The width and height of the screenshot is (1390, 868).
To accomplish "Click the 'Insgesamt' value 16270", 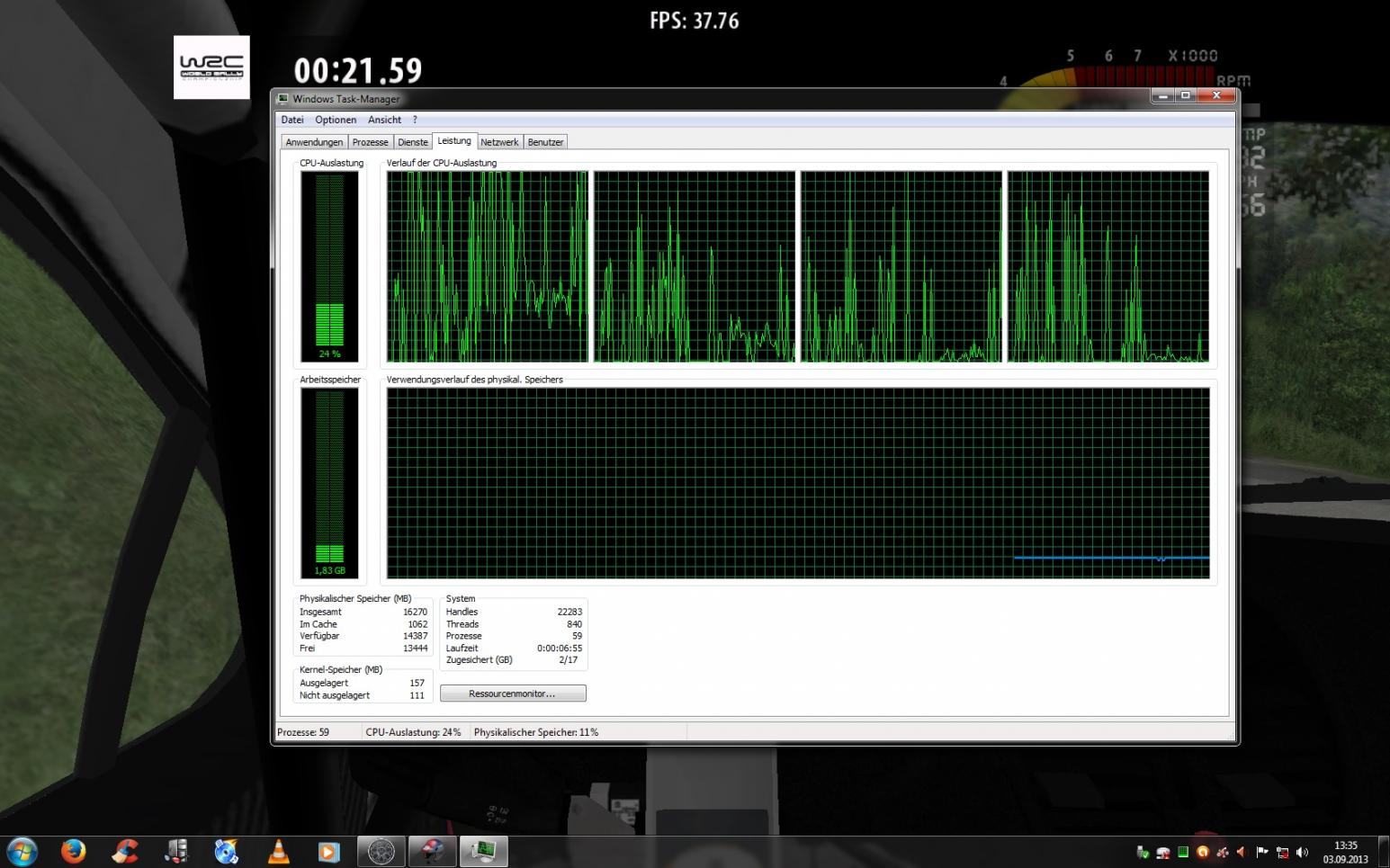I will coord(415,612).
